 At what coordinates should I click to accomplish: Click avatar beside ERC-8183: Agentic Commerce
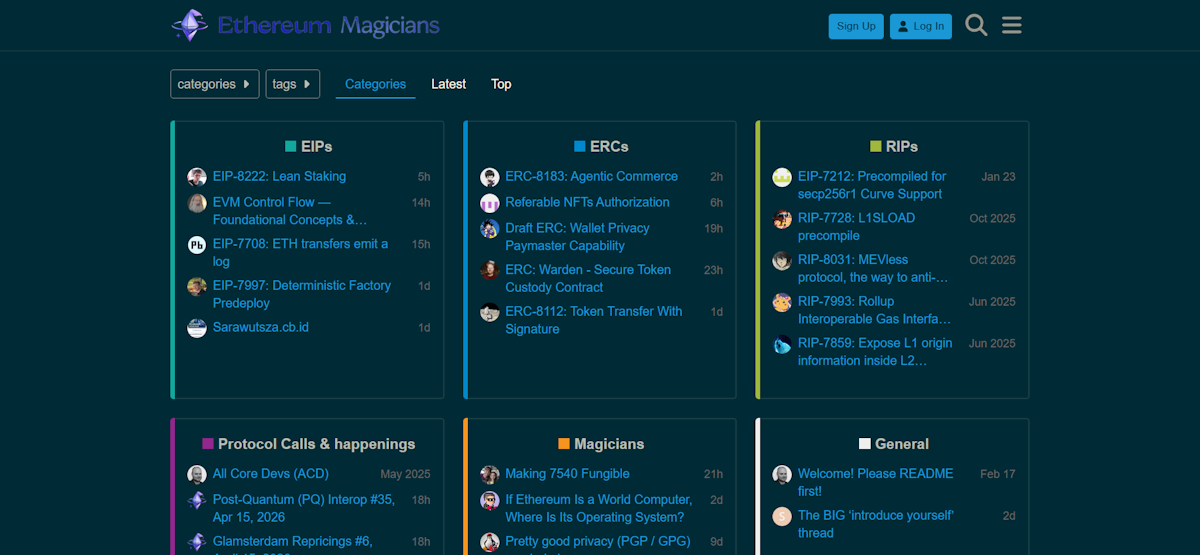[490, 177]
